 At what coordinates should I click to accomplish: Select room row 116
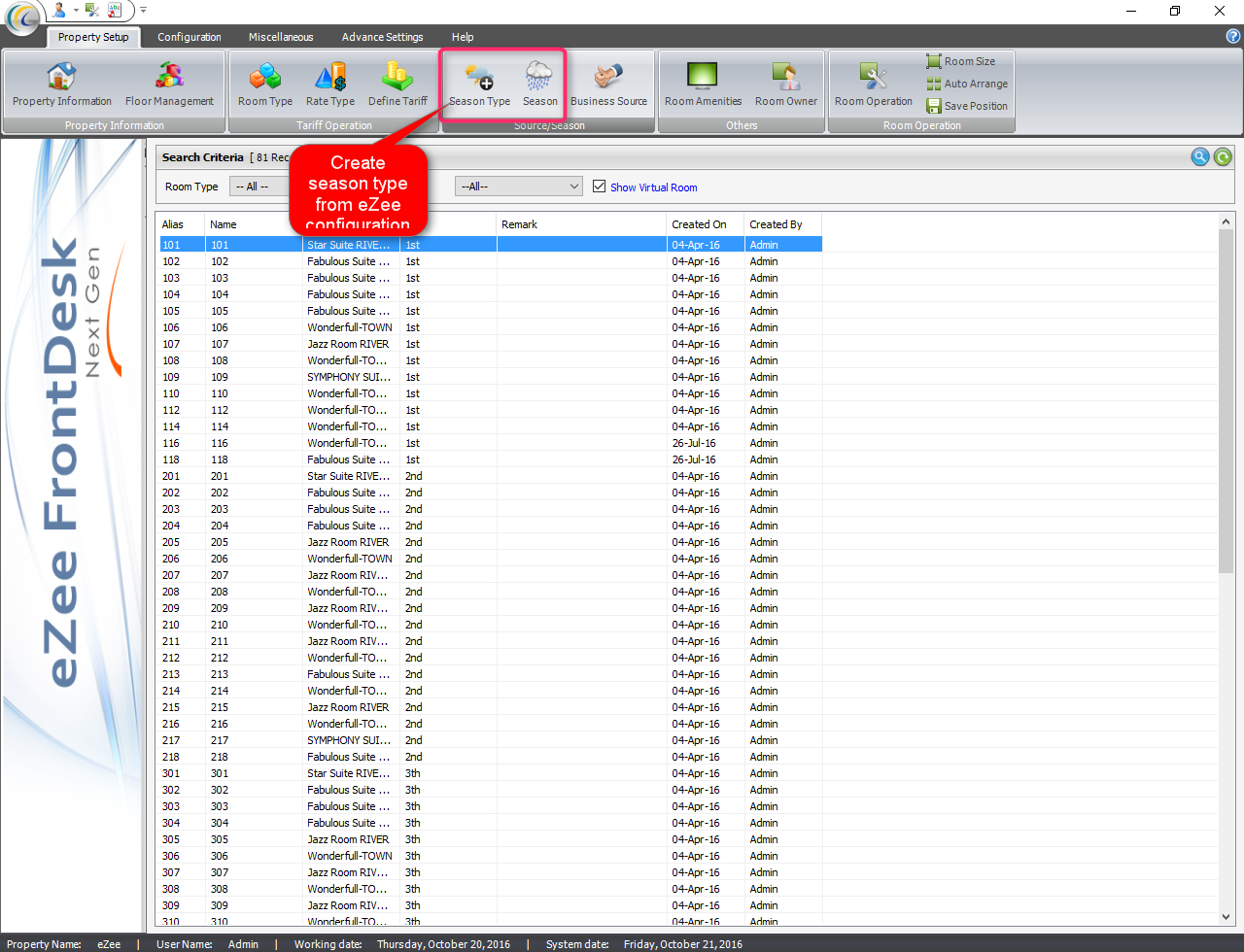tap(491, 443)
